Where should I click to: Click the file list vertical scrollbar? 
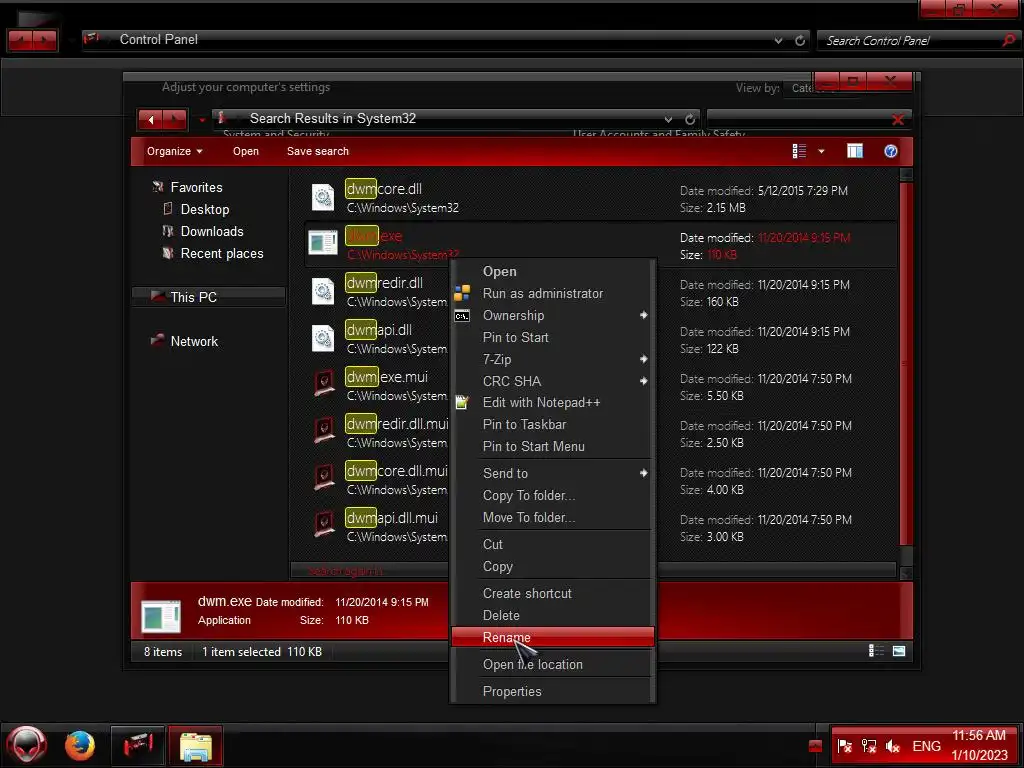pyautogui.click(x=906, y=366)
